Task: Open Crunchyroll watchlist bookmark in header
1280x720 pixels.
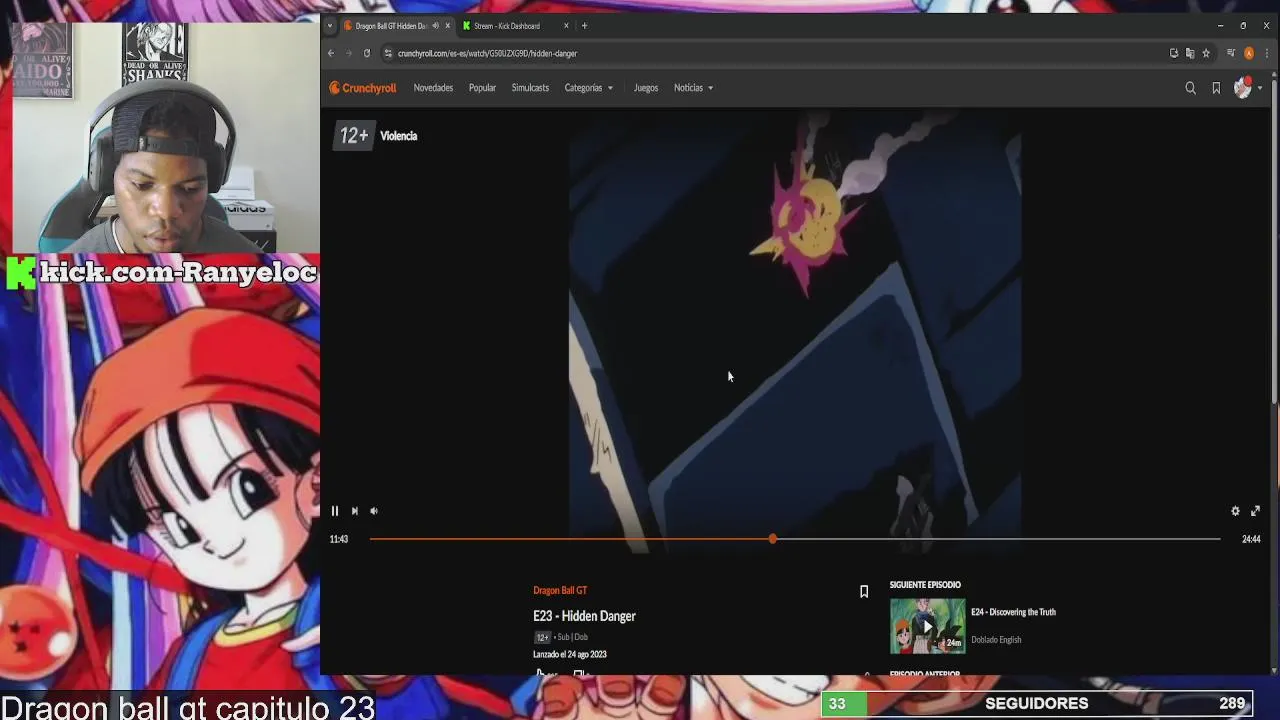Action: [1216, 88]
